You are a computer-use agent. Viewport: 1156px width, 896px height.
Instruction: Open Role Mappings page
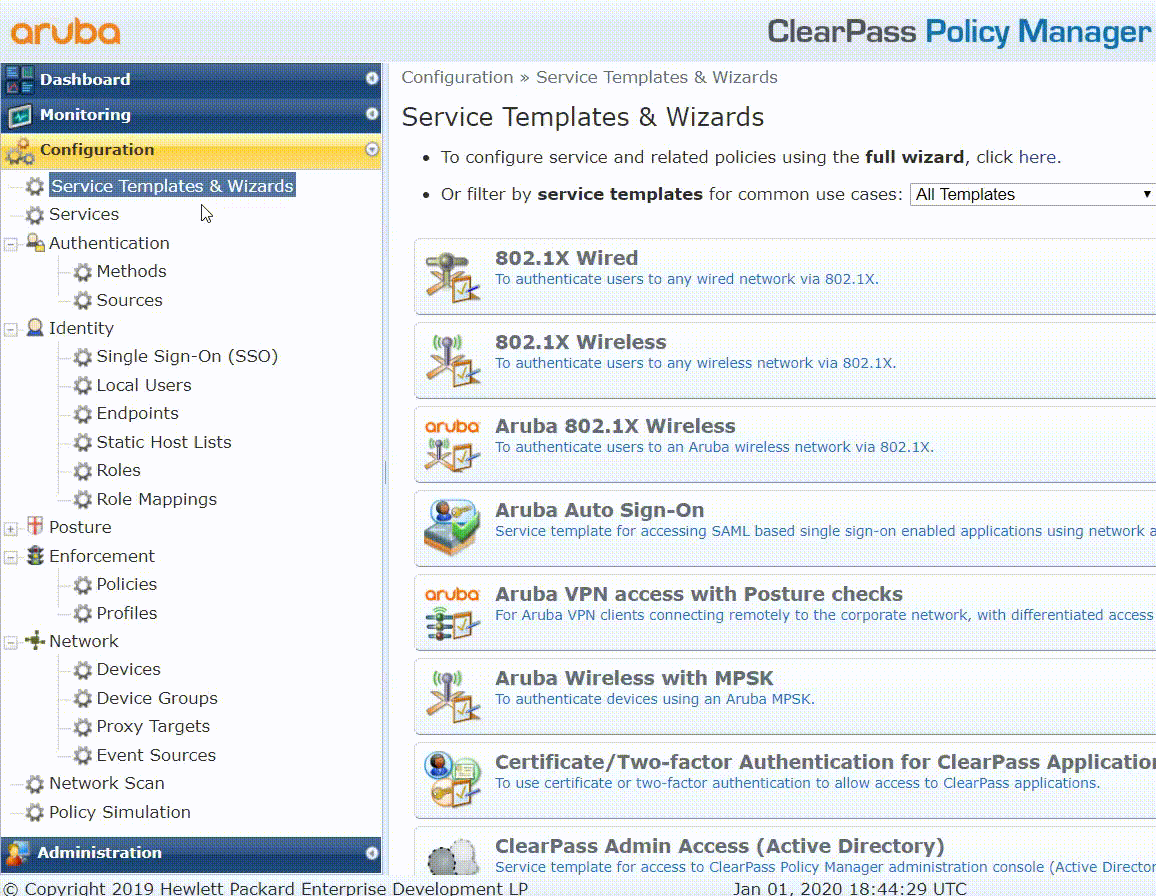tap(156, 499)
